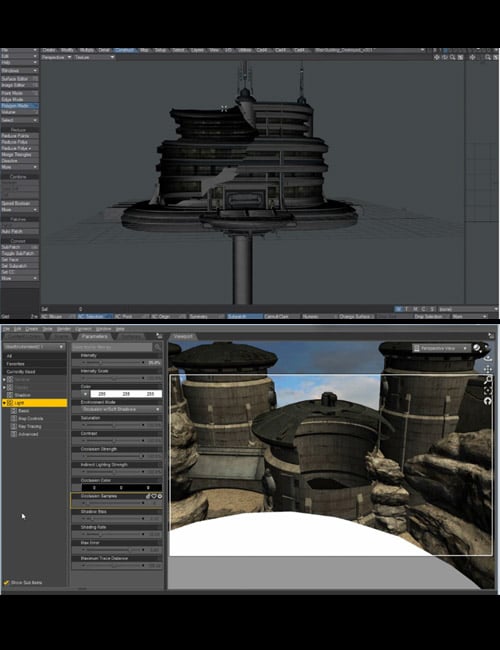Click the draw style sphere icon in DAZ viewport
The height and width of the screenshot is (650, 500).
(477, 348)
